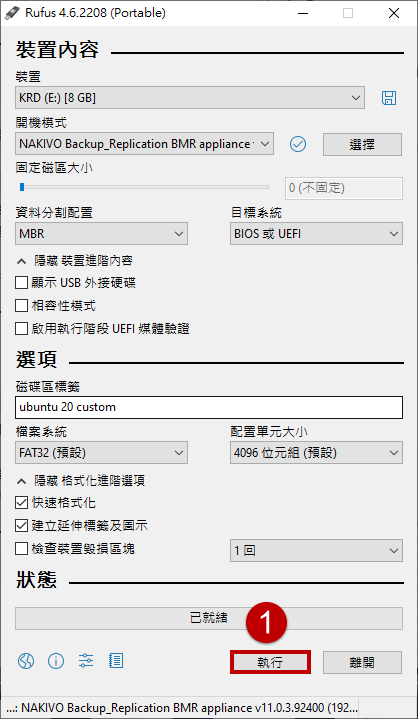The width and height of the screenshot is (418, 719).
Task: Enable 顯示 USB 外接硬碟 checkbox
Action: pos(22,283)
